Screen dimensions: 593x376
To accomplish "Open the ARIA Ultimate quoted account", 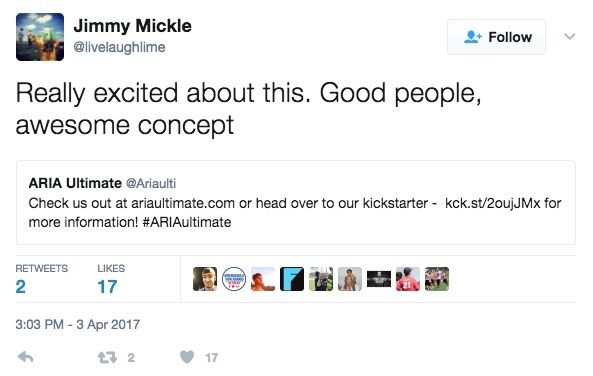I will click(x=75, y=183).
